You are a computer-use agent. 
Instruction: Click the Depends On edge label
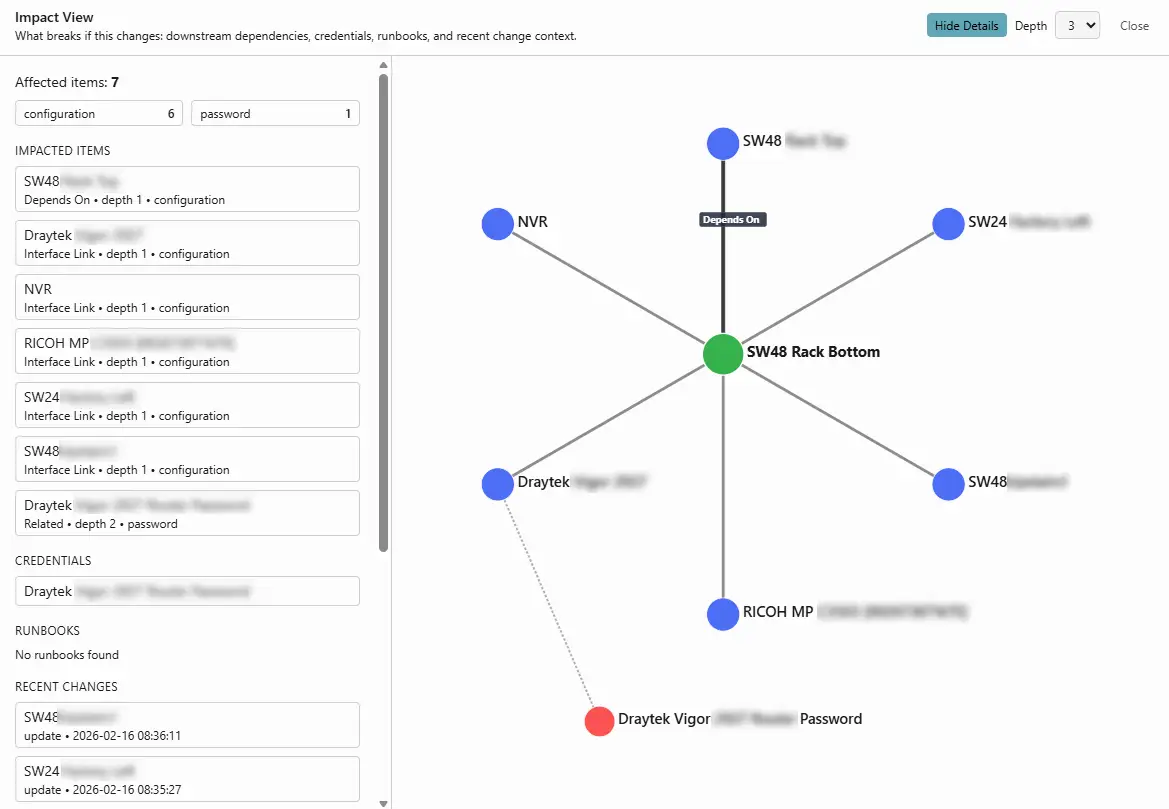732,219
